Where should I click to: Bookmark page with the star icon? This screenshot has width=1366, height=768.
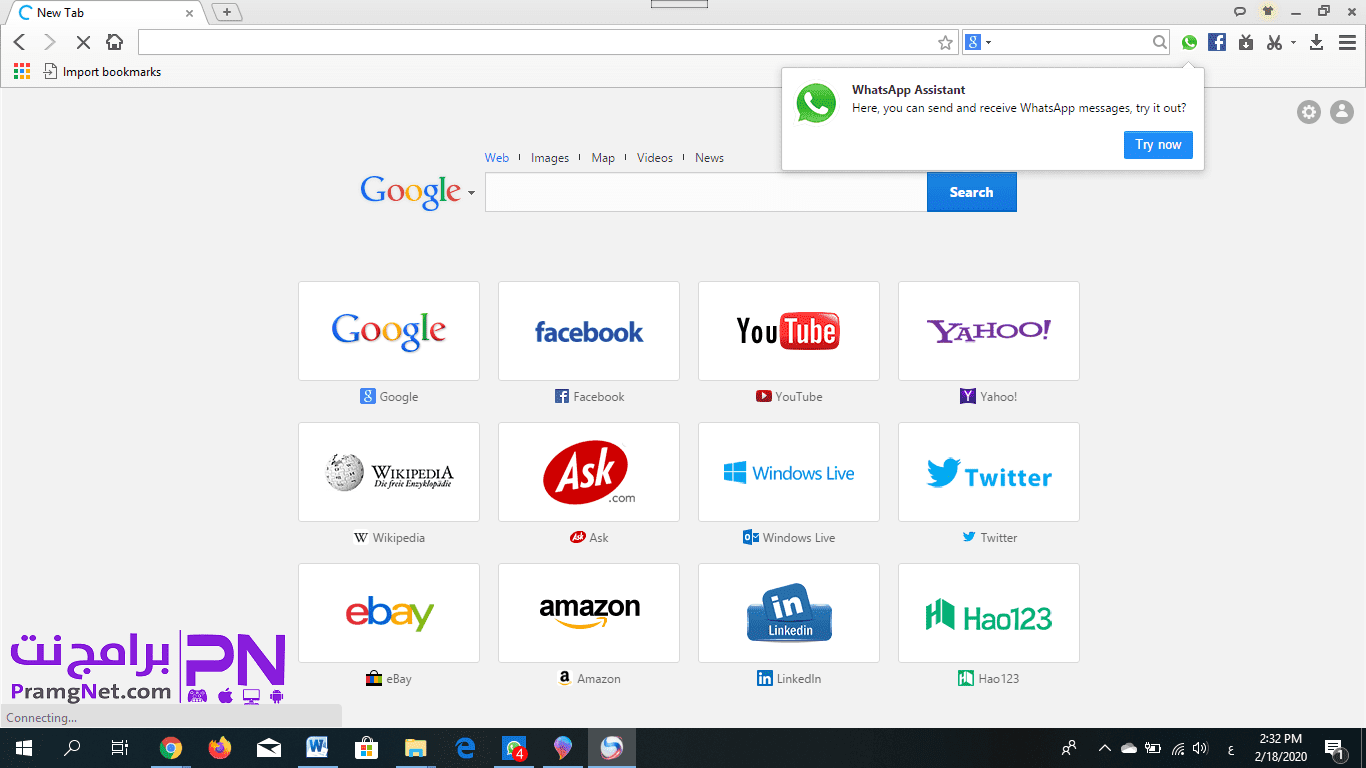pyautogui.click(x=945, y=42)
